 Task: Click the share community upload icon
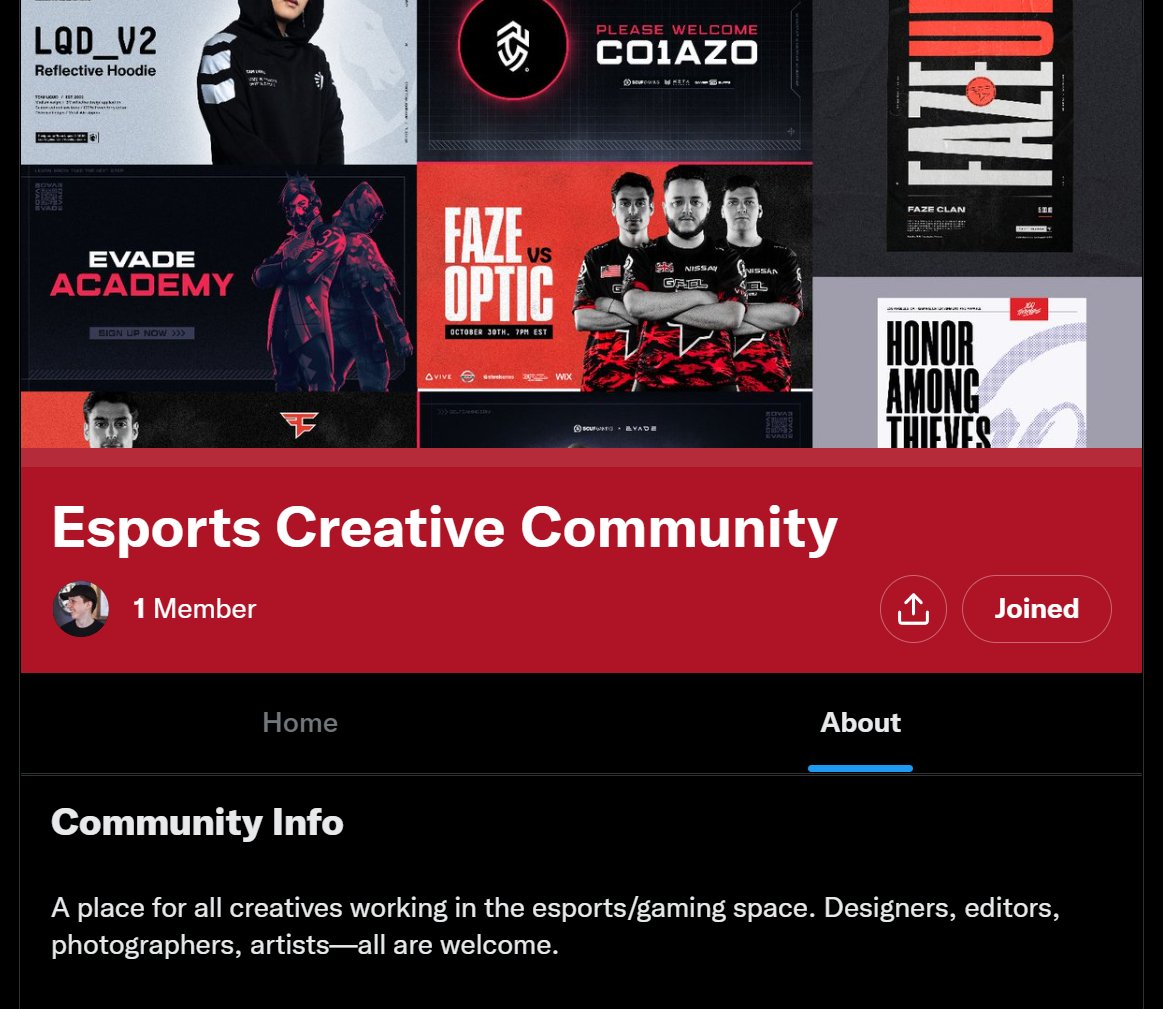[x=913, y=609]
